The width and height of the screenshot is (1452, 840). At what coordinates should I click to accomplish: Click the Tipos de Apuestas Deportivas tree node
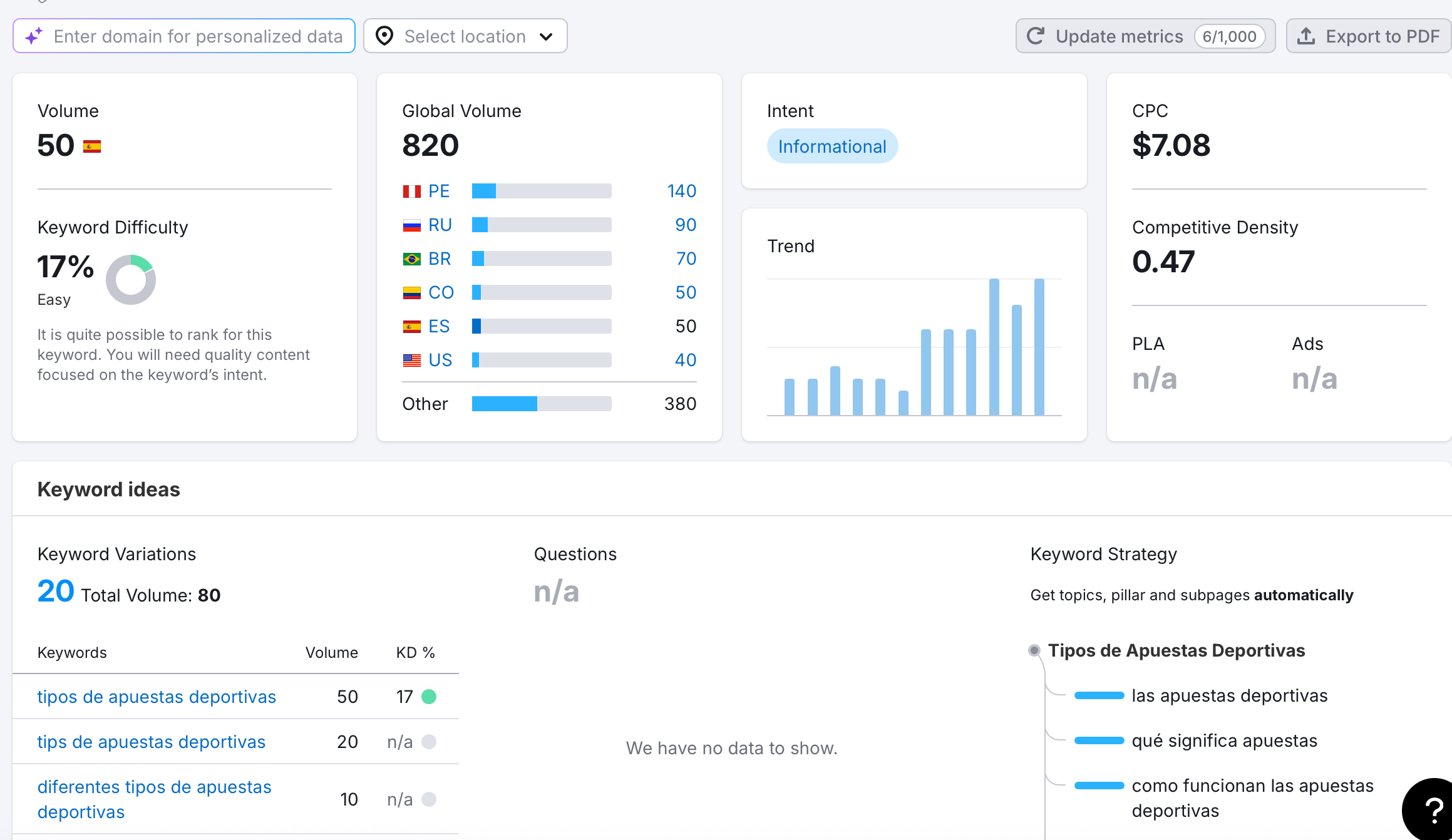(1176, 650)
